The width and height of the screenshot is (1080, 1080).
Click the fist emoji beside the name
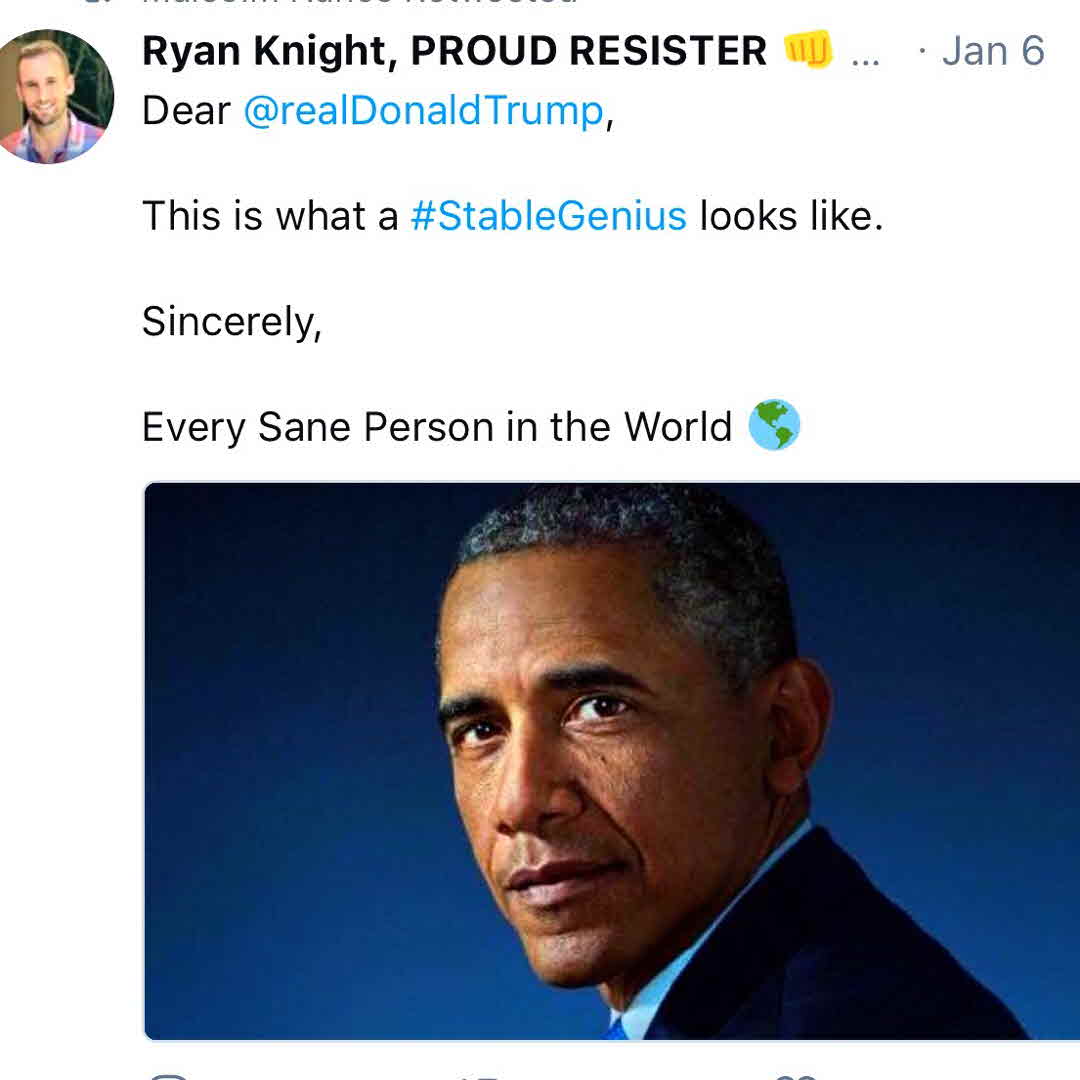808,50
